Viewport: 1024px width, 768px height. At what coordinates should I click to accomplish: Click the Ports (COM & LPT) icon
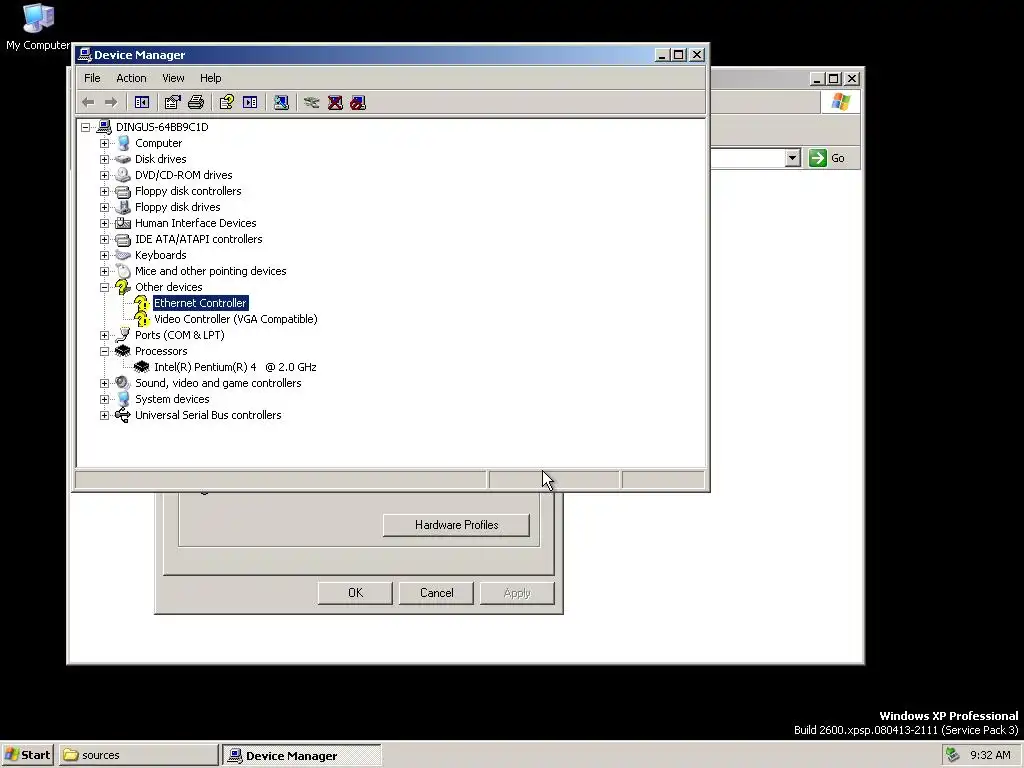[x=123, y=335]
